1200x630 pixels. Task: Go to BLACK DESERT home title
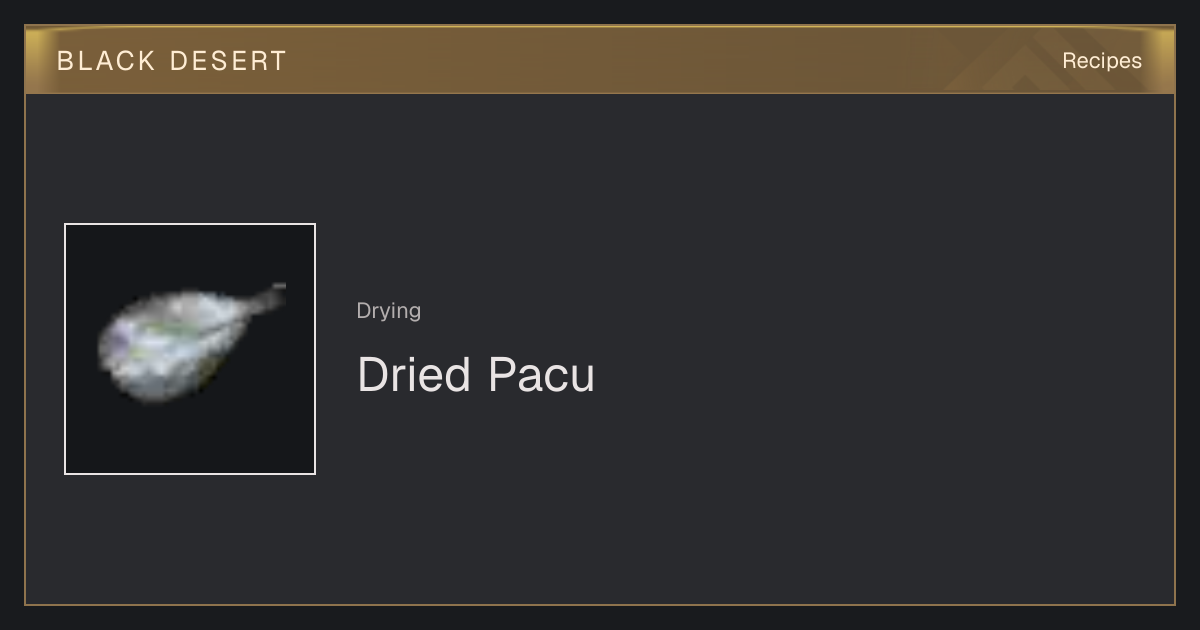tap(172, 61)
